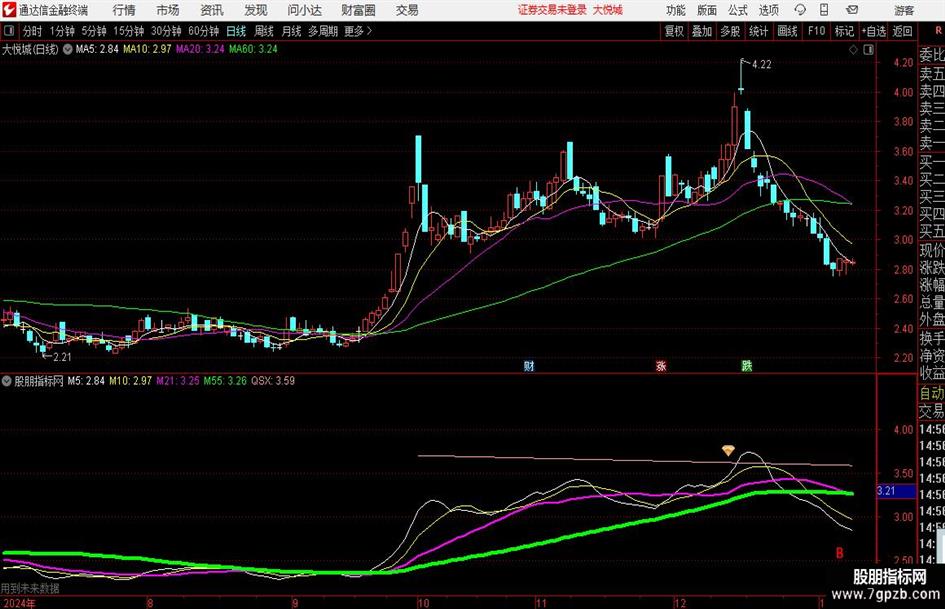The image size is (945, 609).
Task: Click the red R button at top right
Action: (x=938, y=31)
